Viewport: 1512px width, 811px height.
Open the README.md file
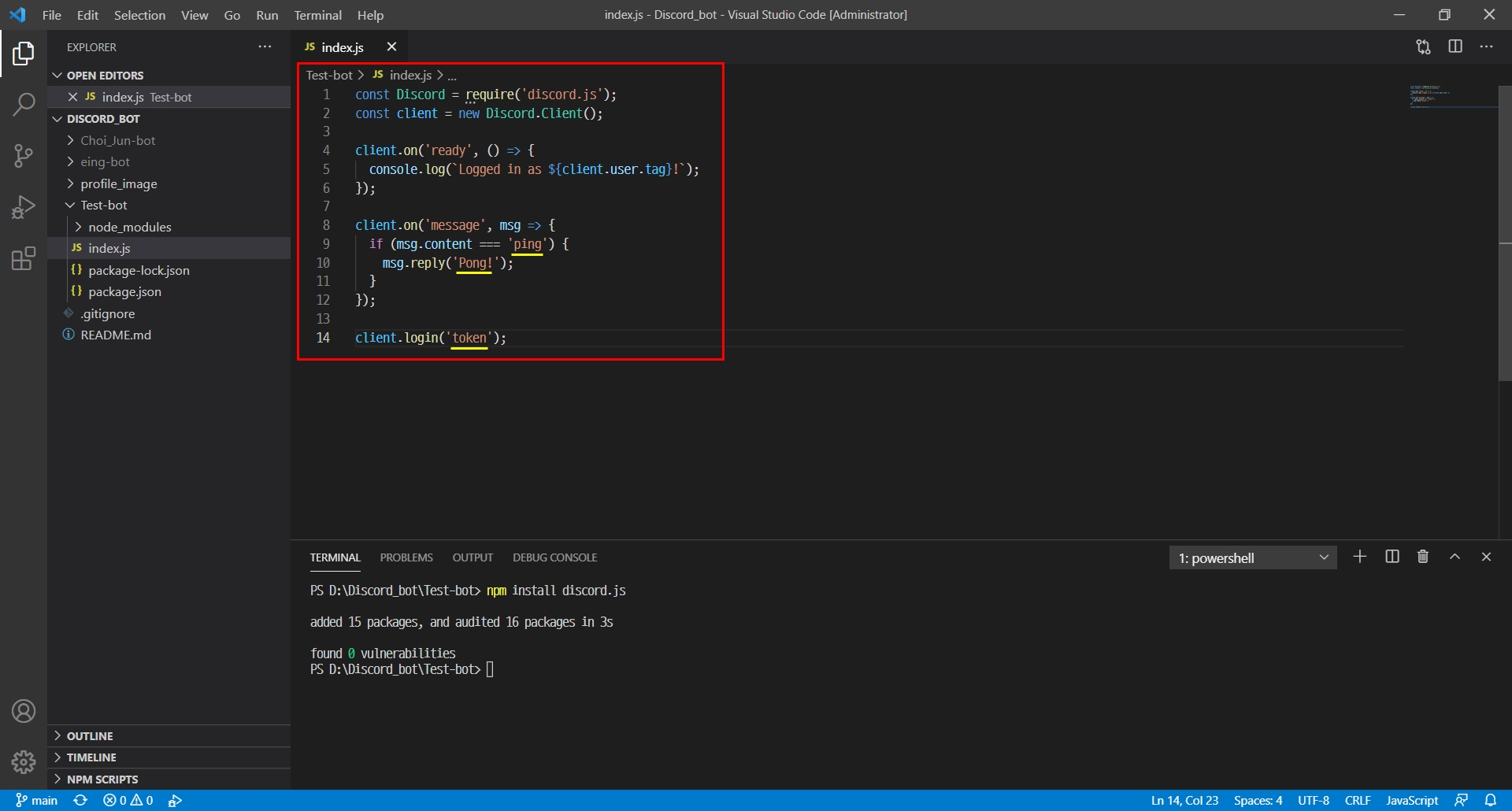coord(169,335)
